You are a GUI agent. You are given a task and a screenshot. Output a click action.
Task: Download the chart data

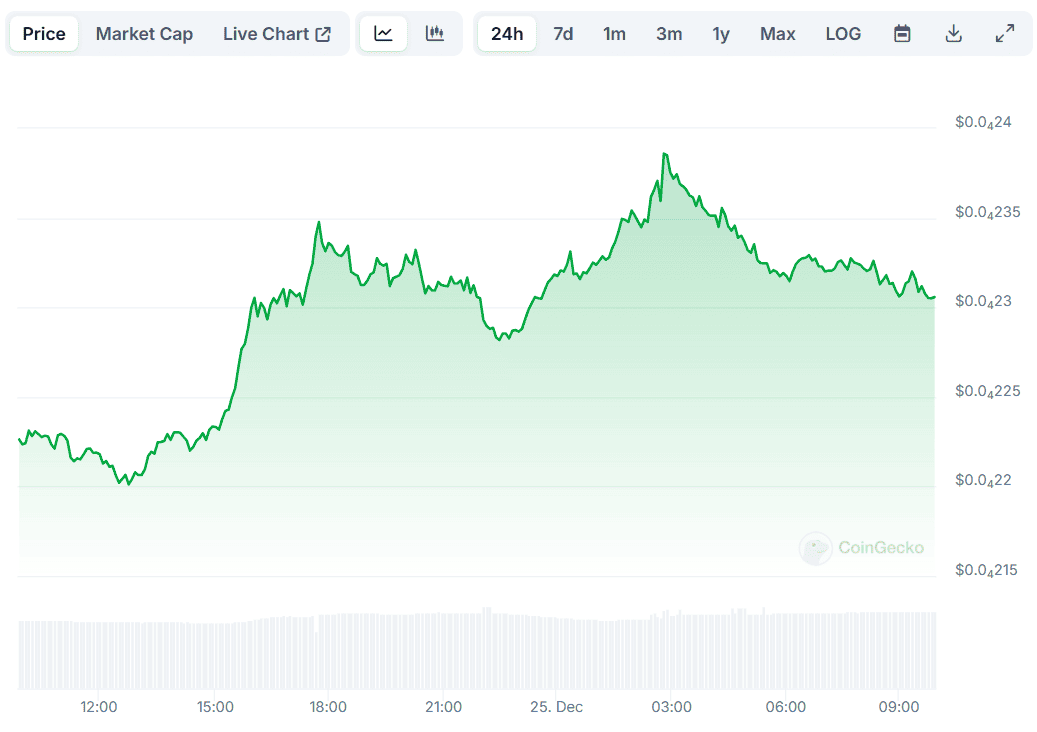pos(954,34)
